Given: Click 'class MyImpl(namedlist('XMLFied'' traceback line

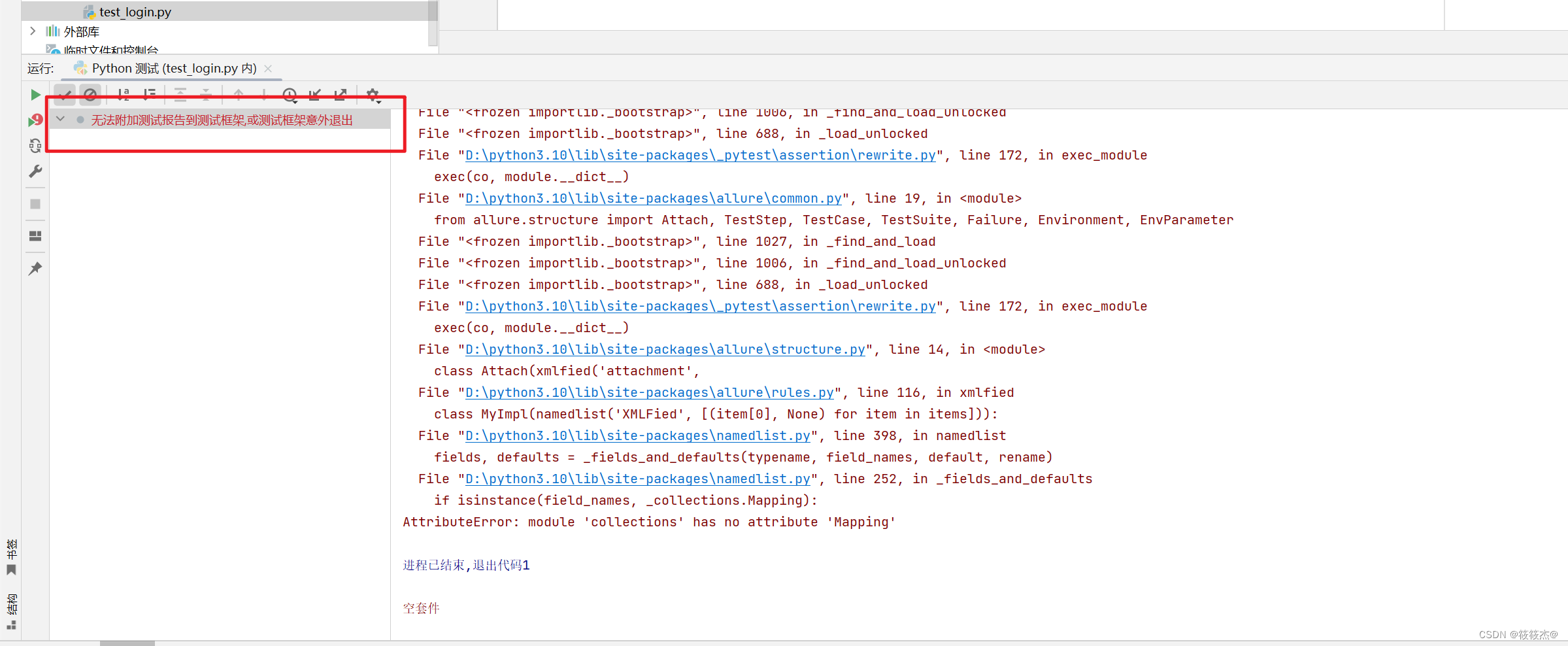Looking at the screenshot, I should [x=716, y=415].
